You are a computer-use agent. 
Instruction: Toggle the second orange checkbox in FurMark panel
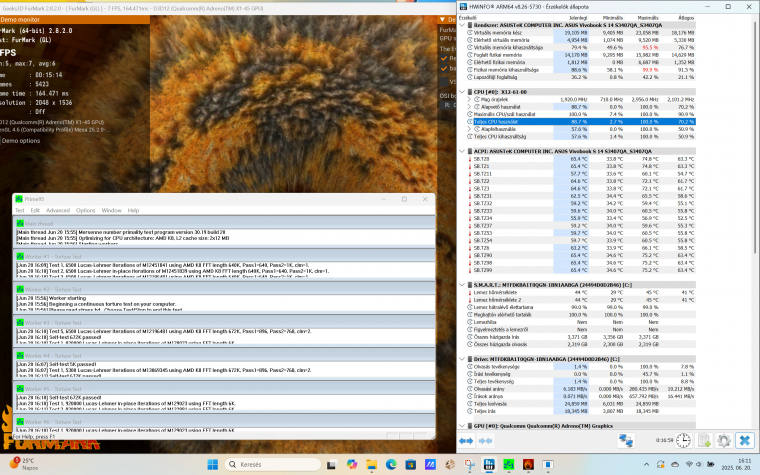[443, 68]
